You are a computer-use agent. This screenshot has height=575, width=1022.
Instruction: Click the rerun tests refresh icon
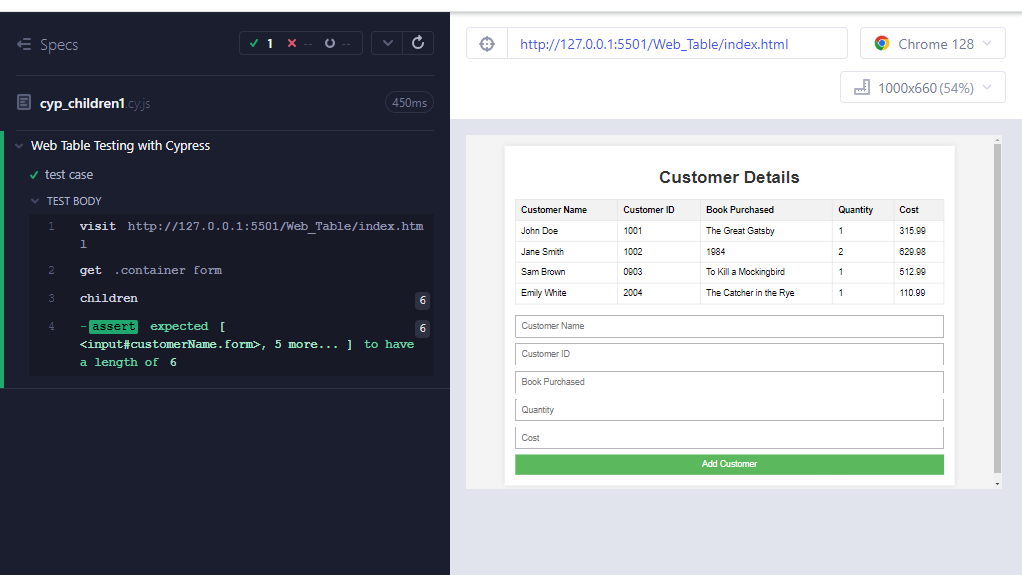coord(418,43)
